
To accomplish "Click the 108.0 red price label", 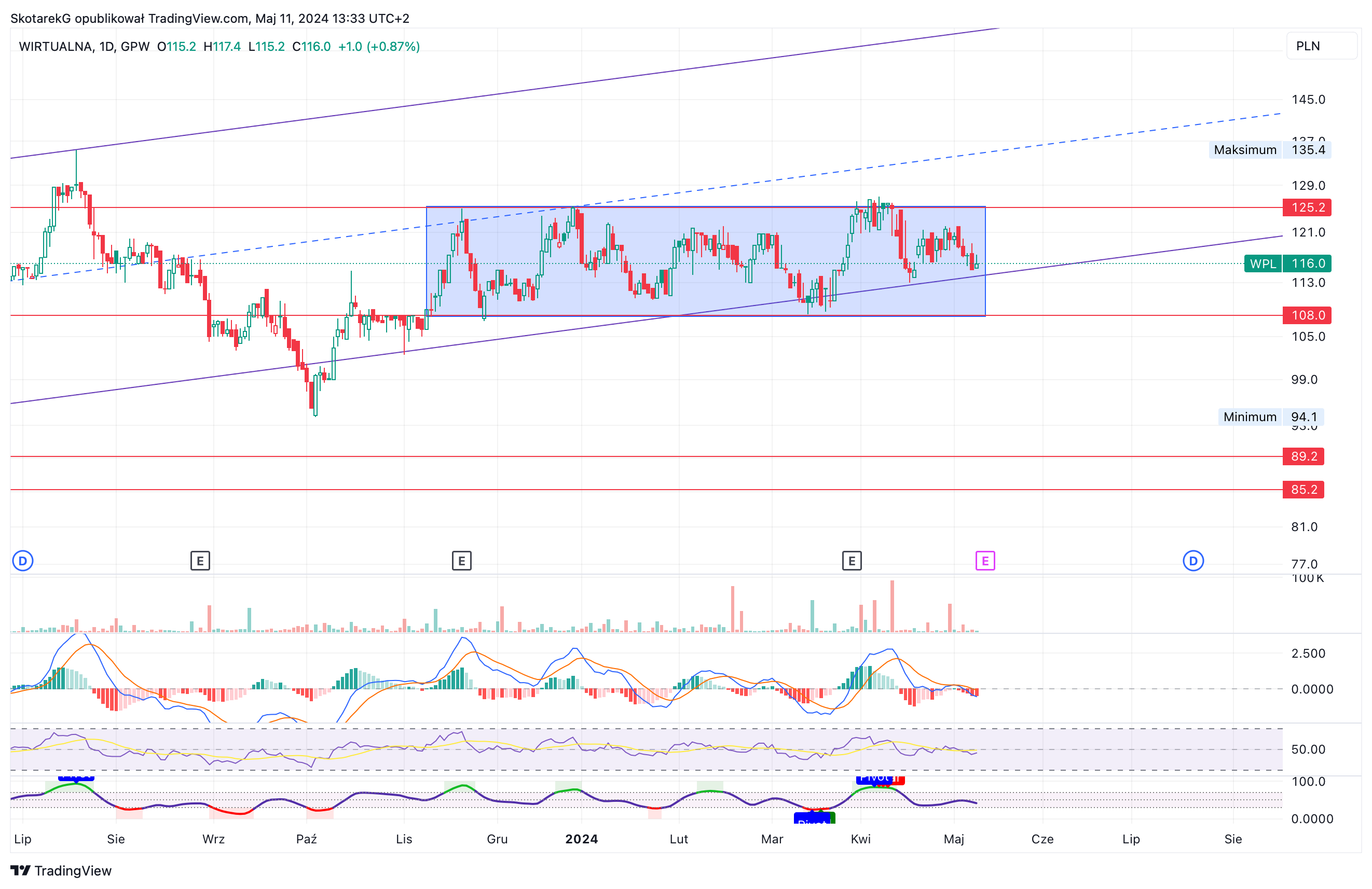I will pos(1307,315).
